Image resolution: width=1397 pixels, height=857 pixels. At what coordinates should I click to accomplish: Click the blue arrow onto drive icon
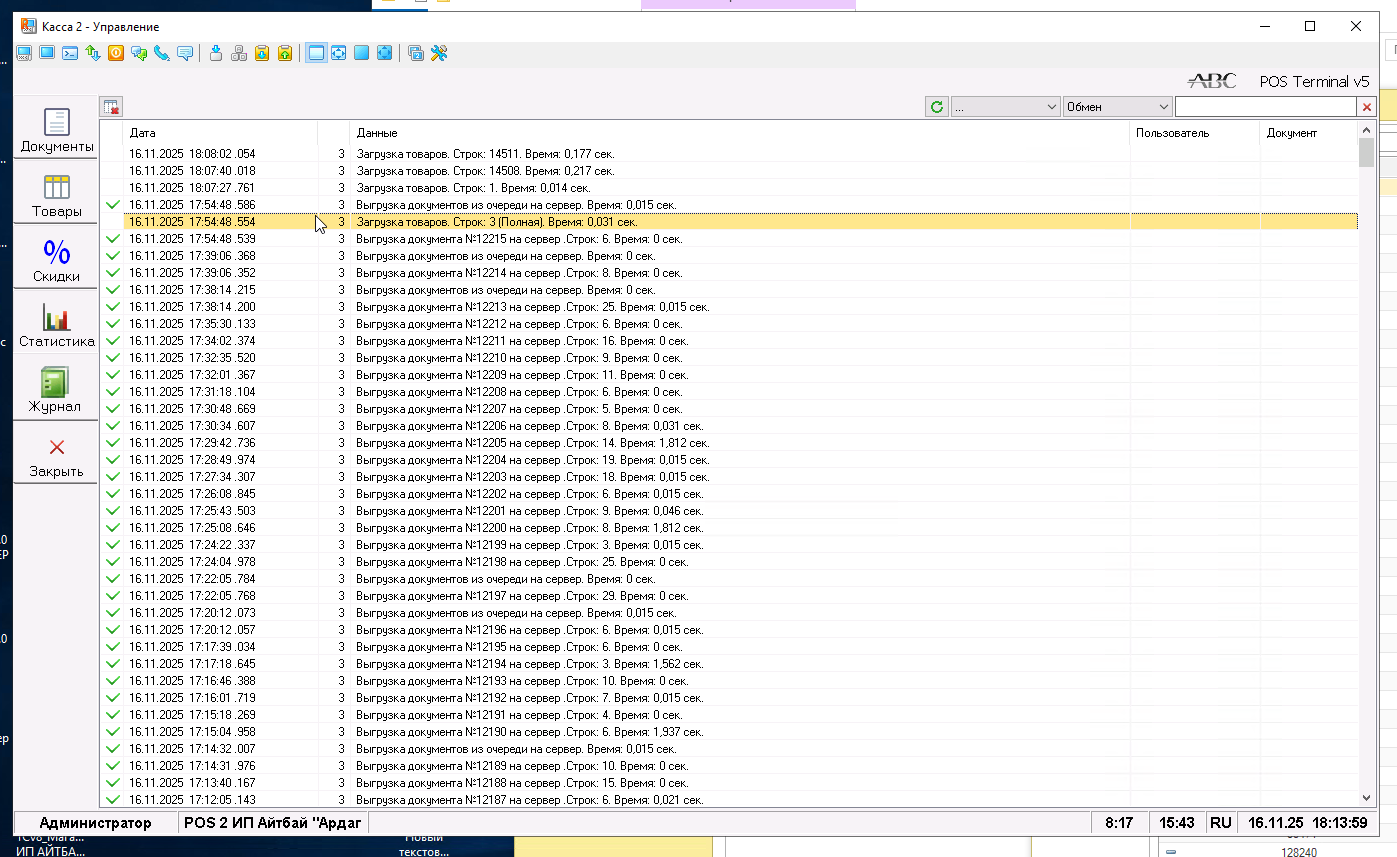216,54
